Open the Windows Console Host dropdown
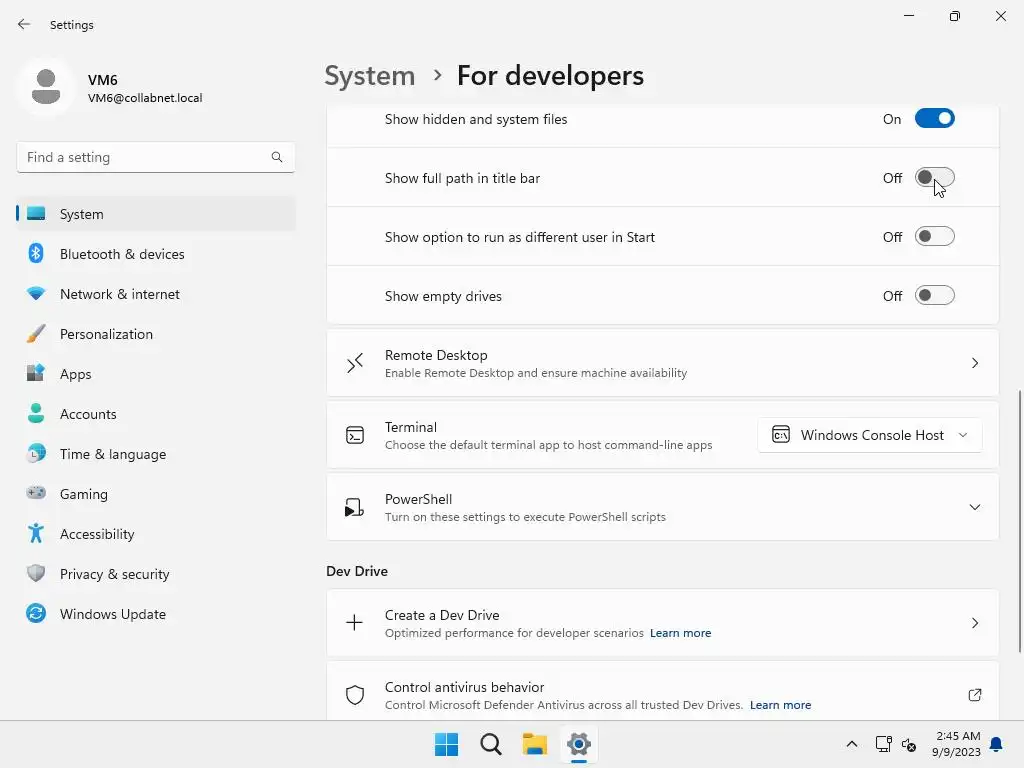Screen dimensions: 1024x768 [x=870, y=435]
